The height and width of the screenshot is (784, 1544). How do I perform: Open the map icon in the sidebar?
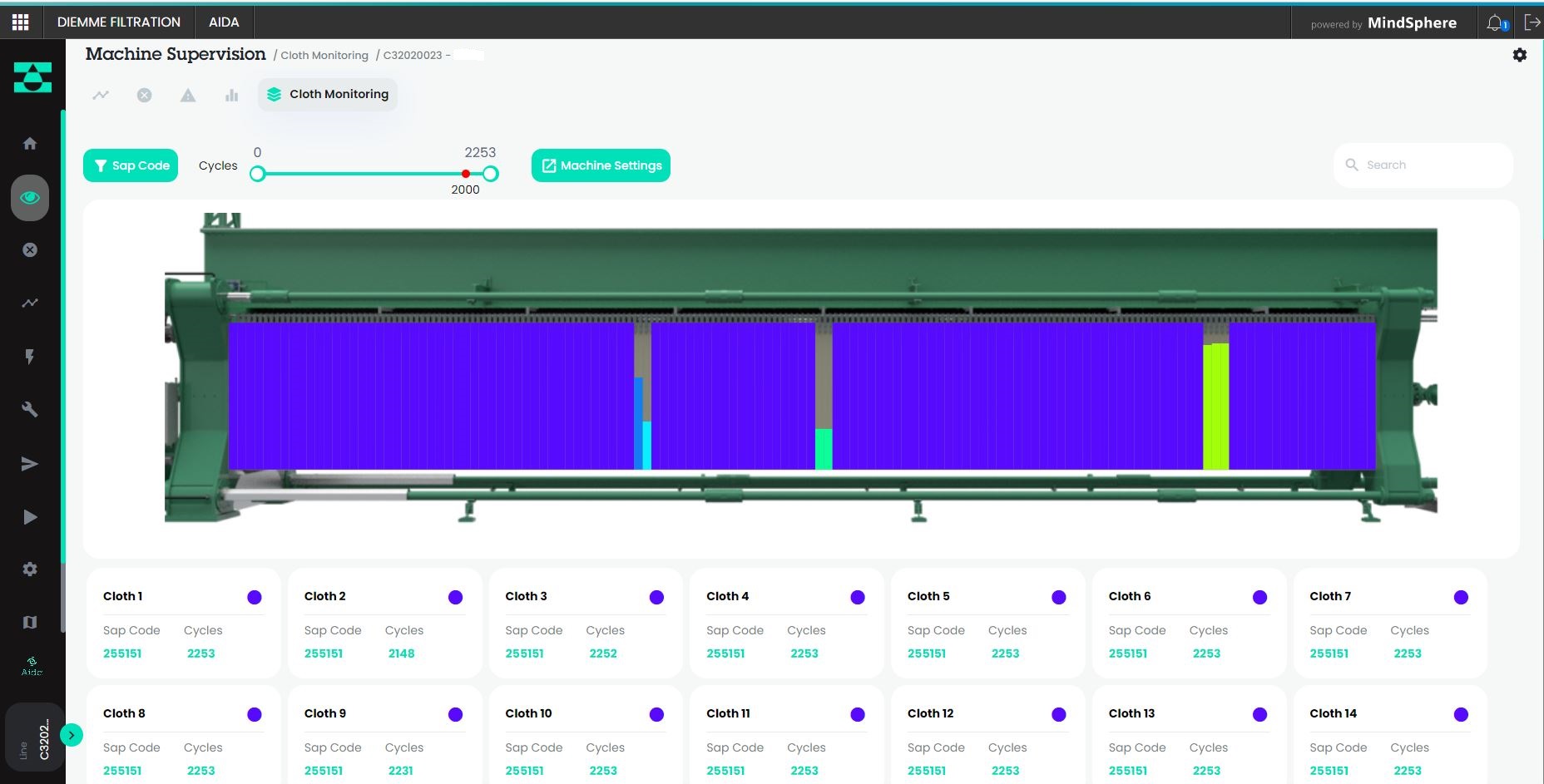pyautogui.click(x=30, y=622)
